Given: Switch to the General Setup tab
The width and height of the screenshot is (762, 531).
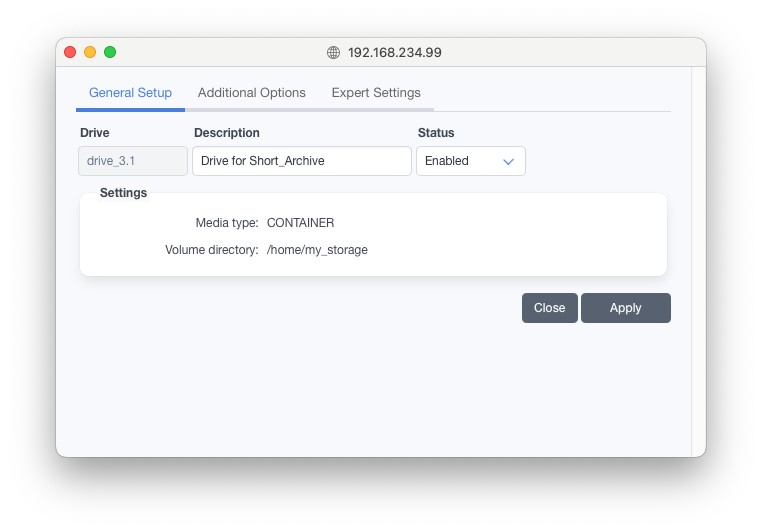Looking at the screenshot, I should click(130, 93).
